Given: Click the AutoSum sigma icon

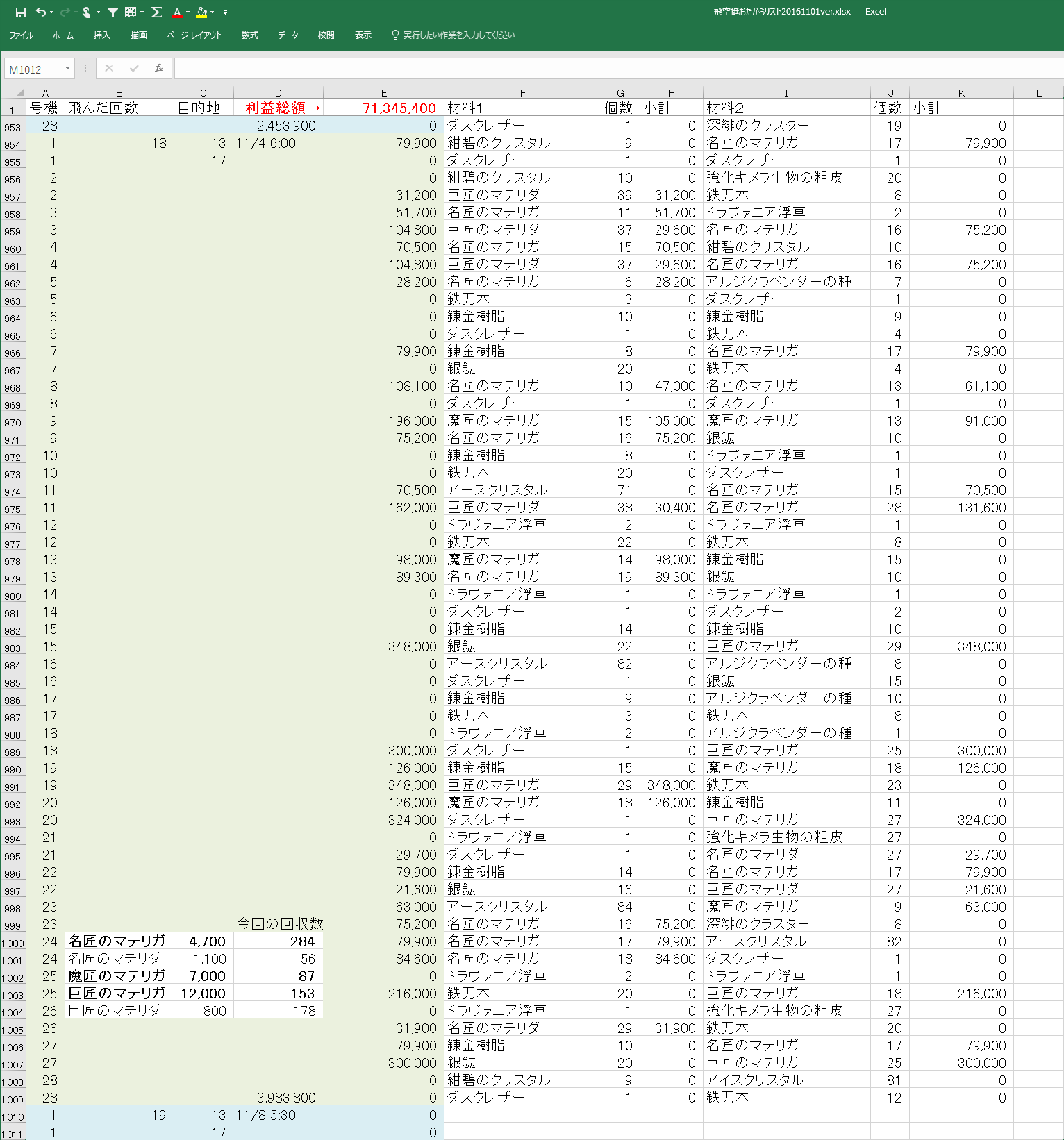Looking at the screenshot, I should click(x=157, y=12).
